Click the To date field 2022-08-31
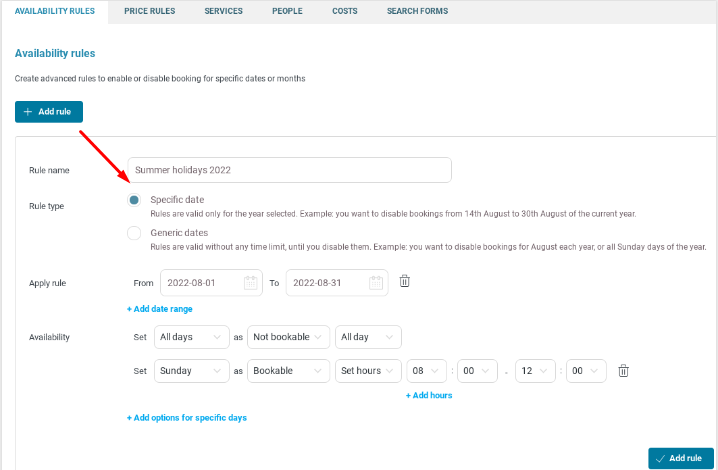 (x=337, y=283)
